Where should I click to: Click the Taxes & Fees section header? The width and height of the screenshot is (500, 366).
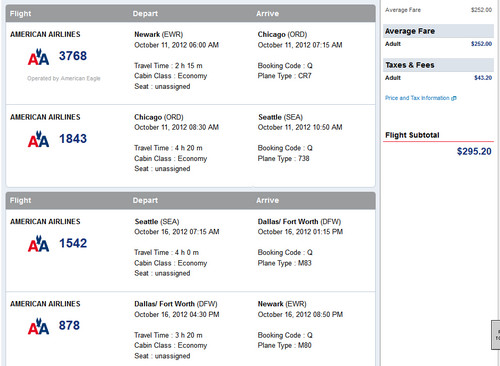click(x=438, y=65)
